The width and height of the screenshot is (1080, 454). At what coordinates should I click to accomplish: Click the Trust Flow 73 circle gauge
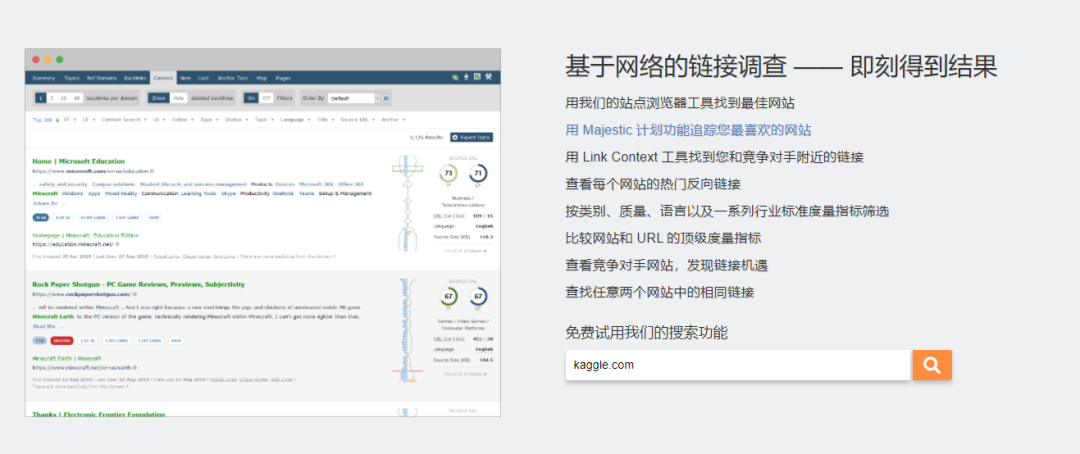pos(450,174)
